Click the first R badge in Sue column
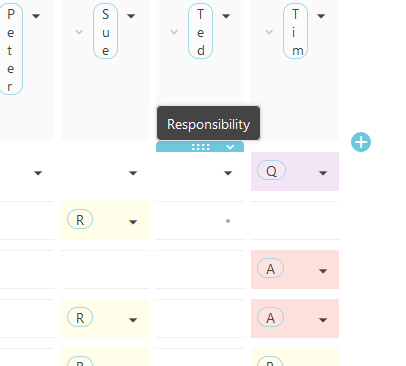 [80, 219]
